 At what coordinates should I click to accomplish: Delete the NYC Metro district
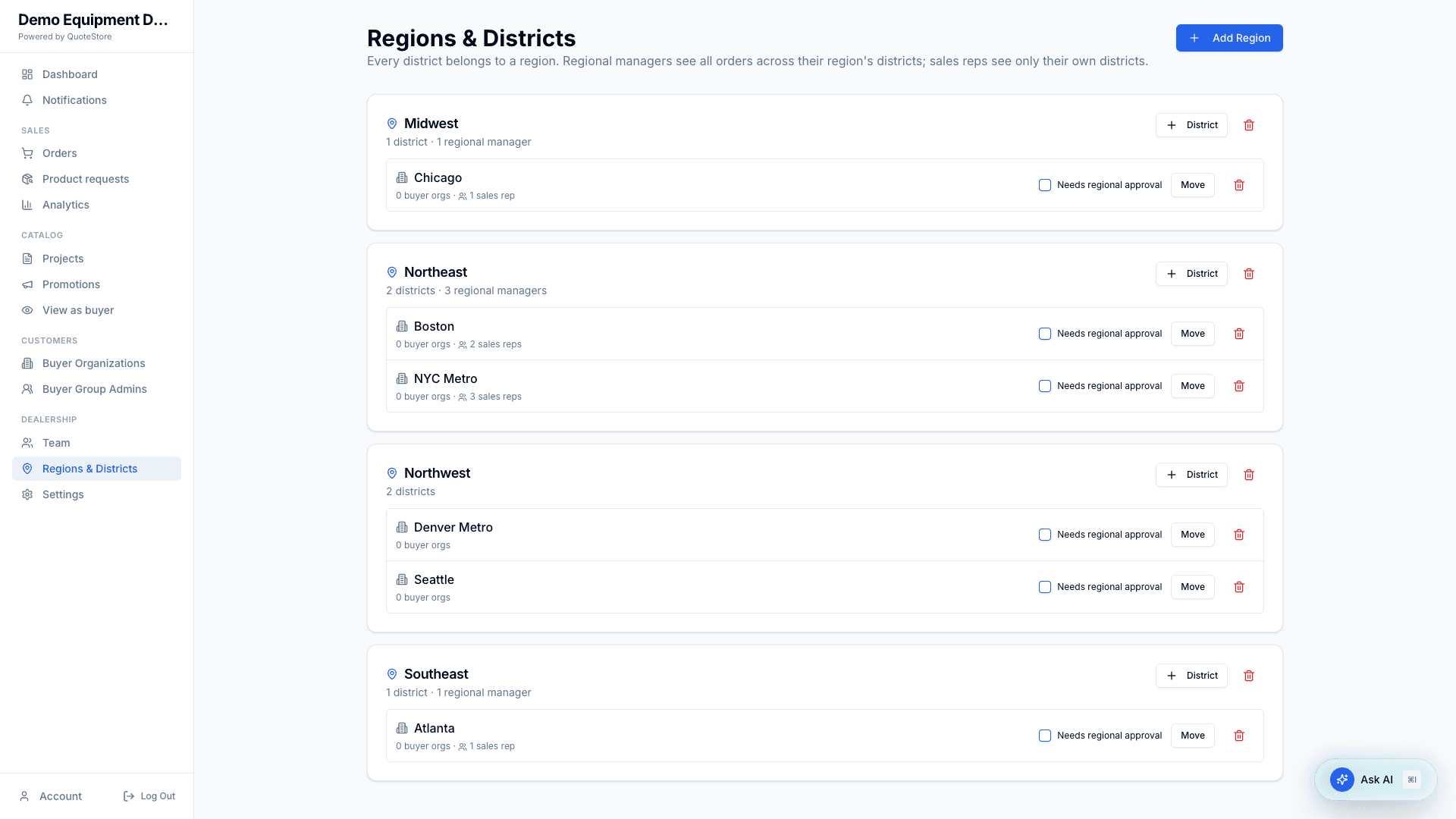click(x=1239, y=386)
